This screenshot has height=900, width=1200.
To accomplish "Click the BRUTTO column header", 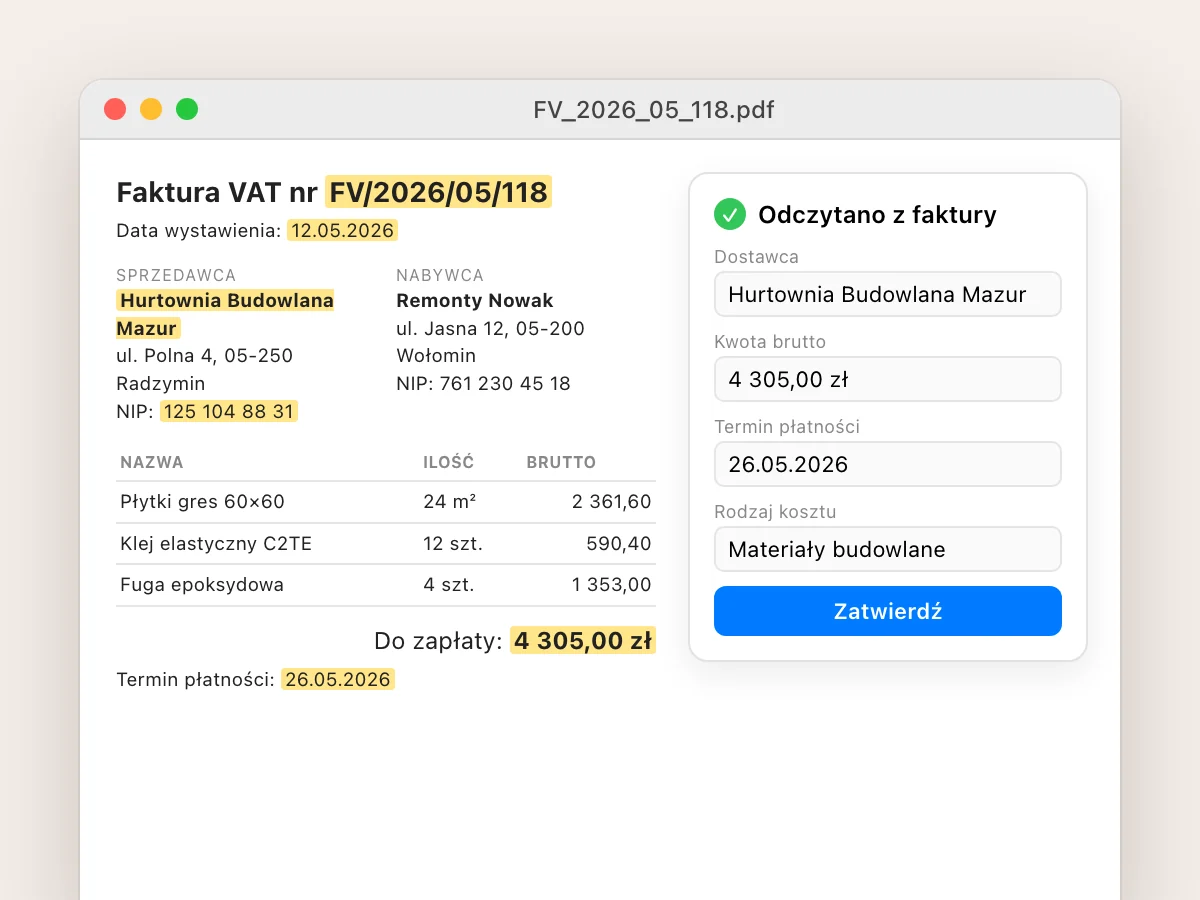I will click(x=561, y=462).
